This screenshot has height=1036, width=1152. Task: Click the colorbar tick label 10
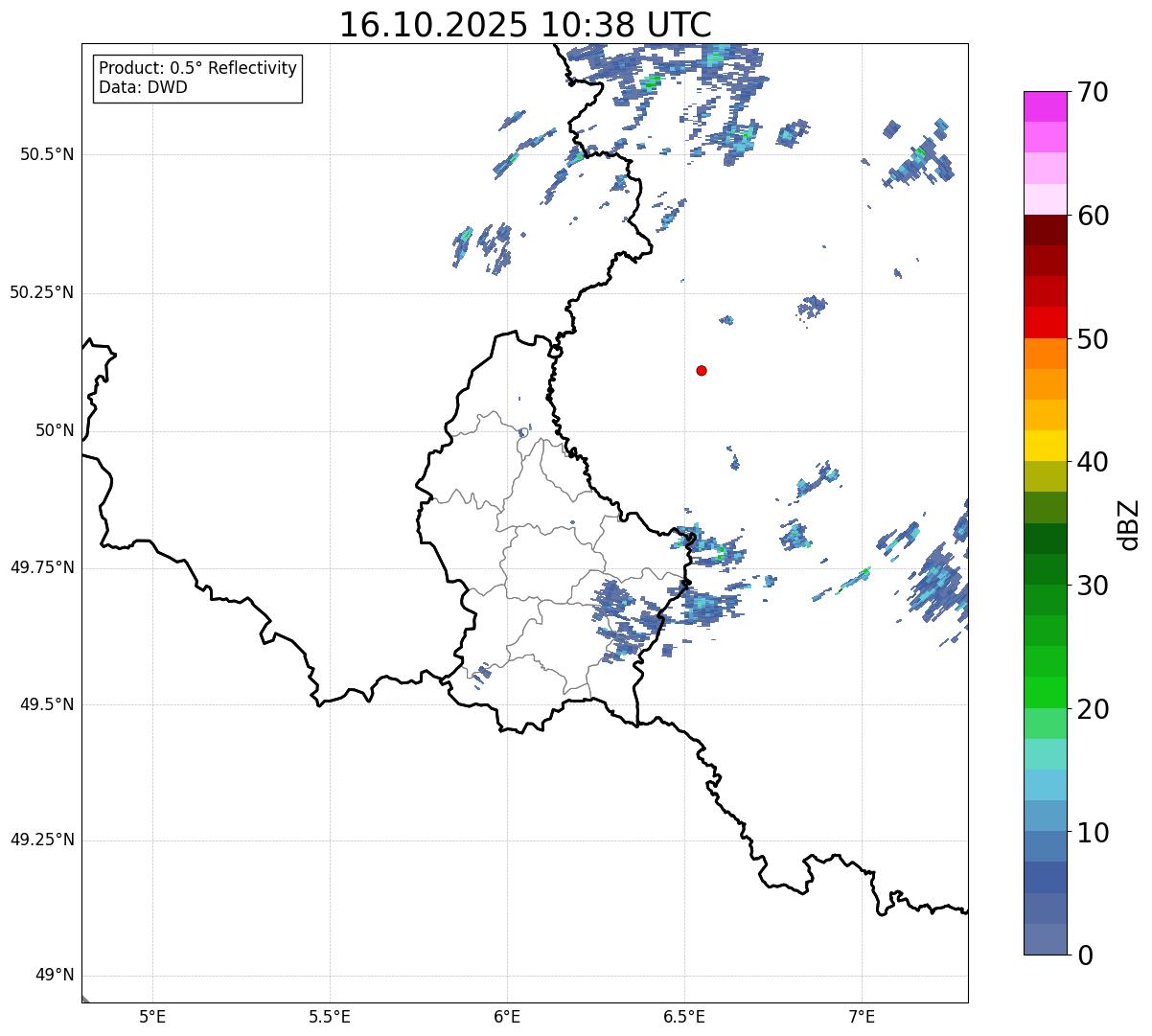tap(1093, 834)
